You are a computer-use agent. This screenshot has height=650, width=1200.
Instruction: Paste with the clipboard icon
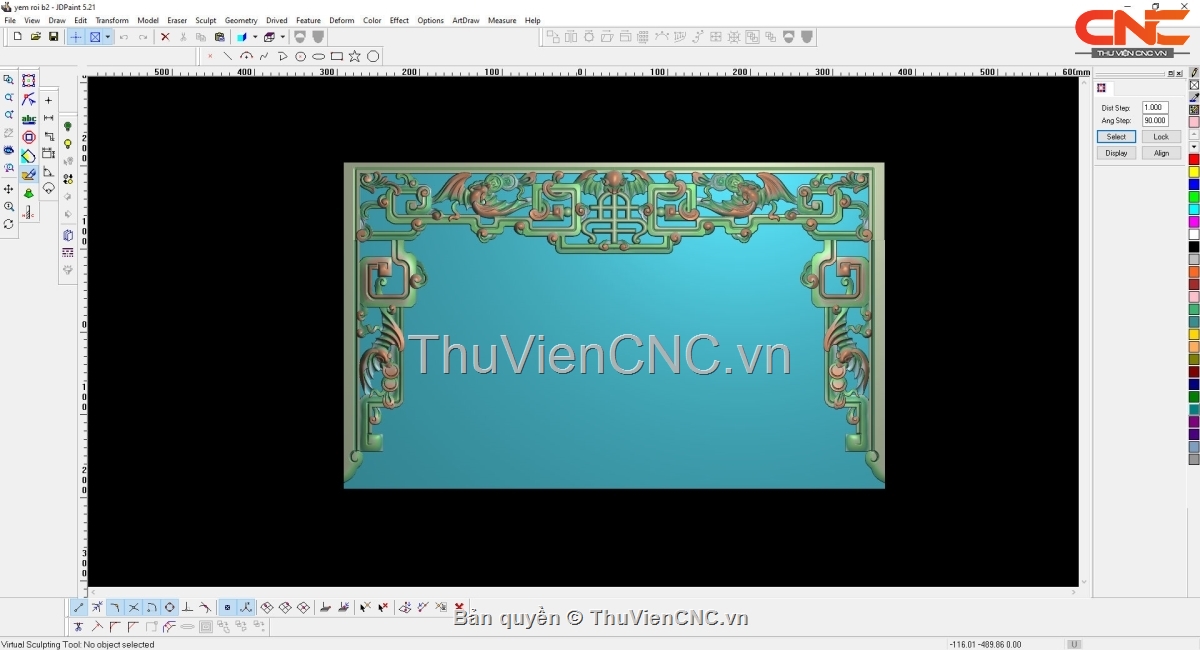pyautogui.click(x=219, y=37)
